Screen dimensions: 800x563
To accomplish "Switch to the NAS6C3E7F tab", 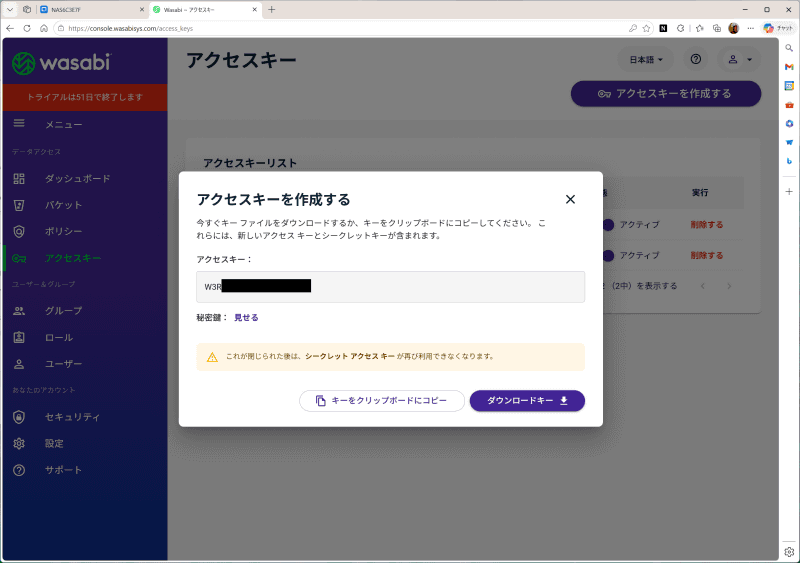I will coord(92,10).
